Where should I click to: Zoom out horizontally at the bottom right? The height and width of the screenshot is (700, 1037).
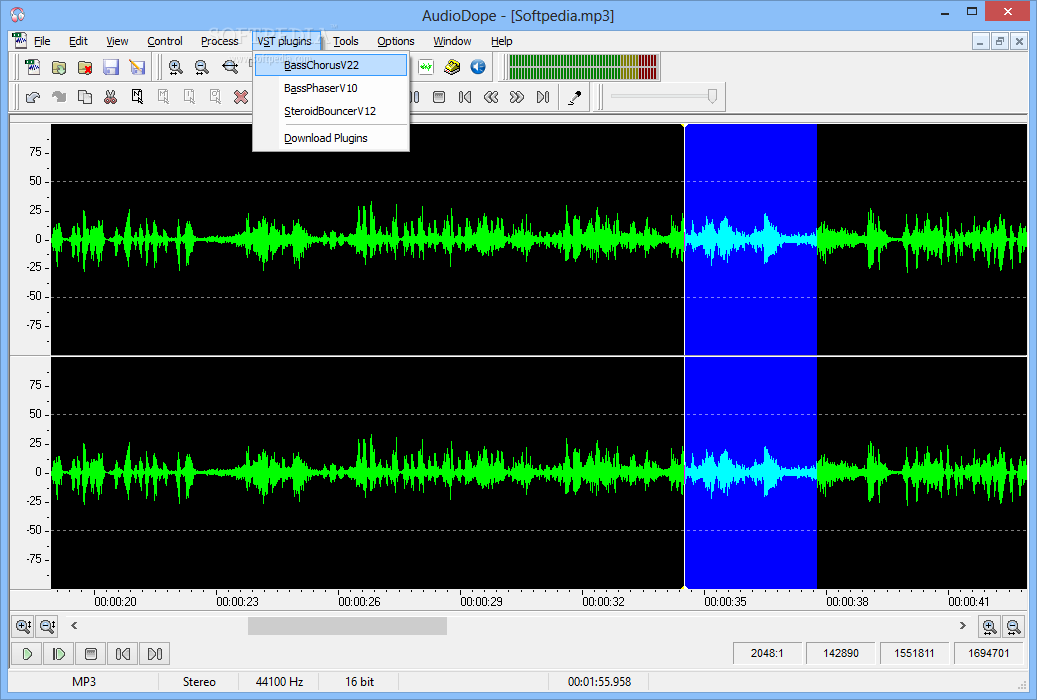click(x=1013, y=626)
